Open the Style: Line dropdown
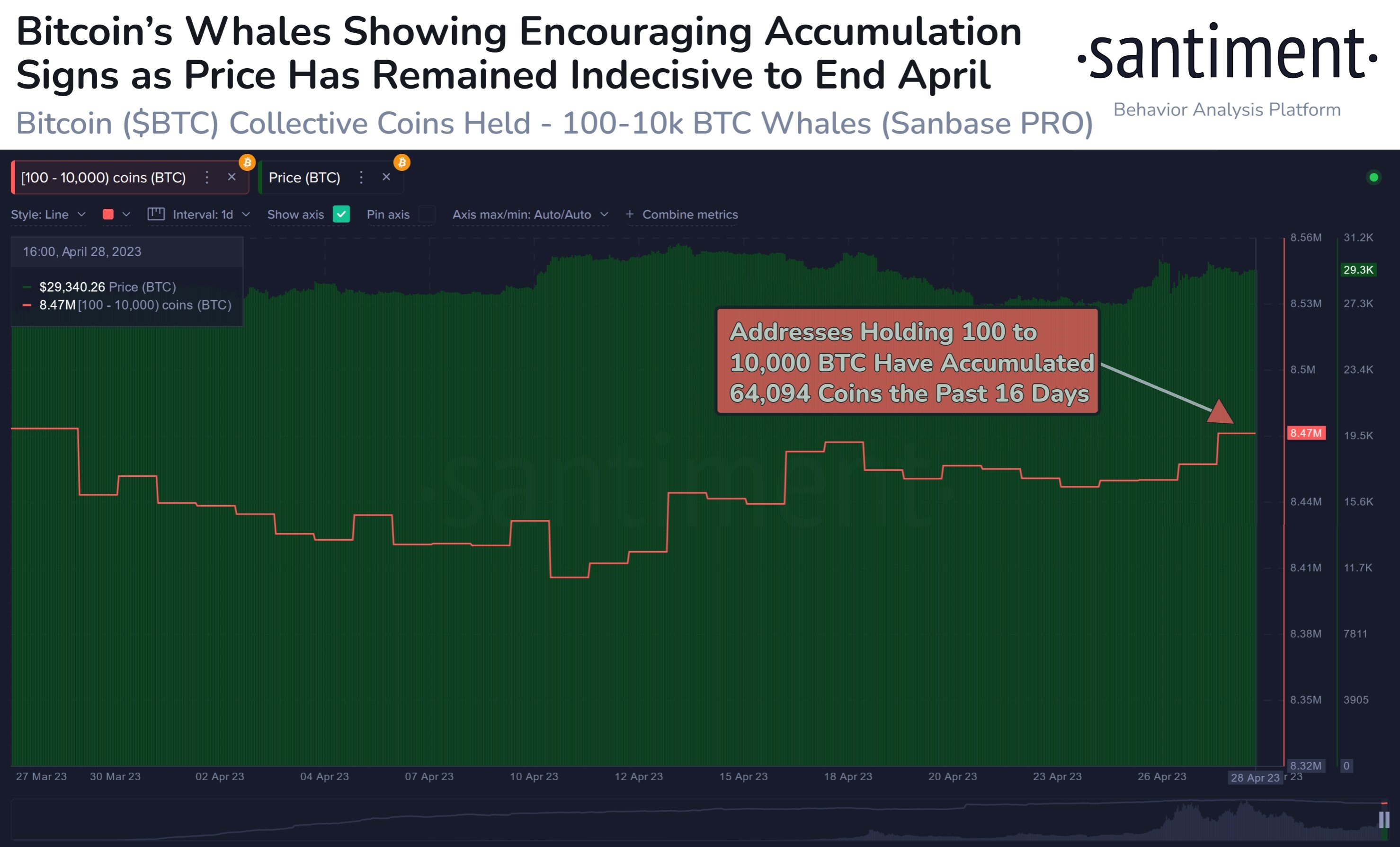 point(48,214)
